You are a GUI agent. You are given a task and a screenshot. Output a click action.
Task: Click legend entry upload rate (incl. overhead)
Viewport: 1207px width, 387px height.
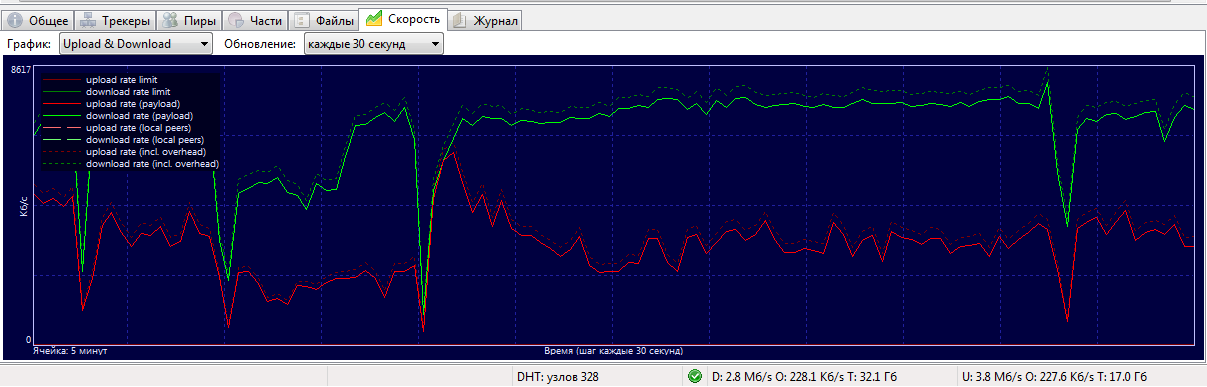point(146,151)
